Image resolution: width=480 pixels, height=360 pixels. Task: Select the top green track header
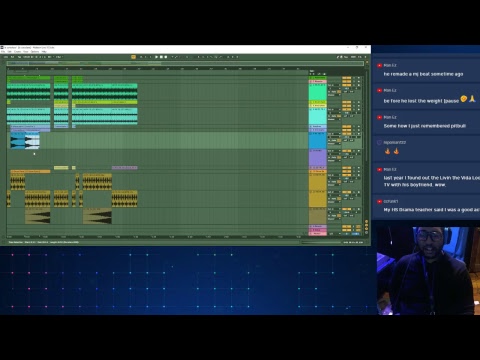318,78
